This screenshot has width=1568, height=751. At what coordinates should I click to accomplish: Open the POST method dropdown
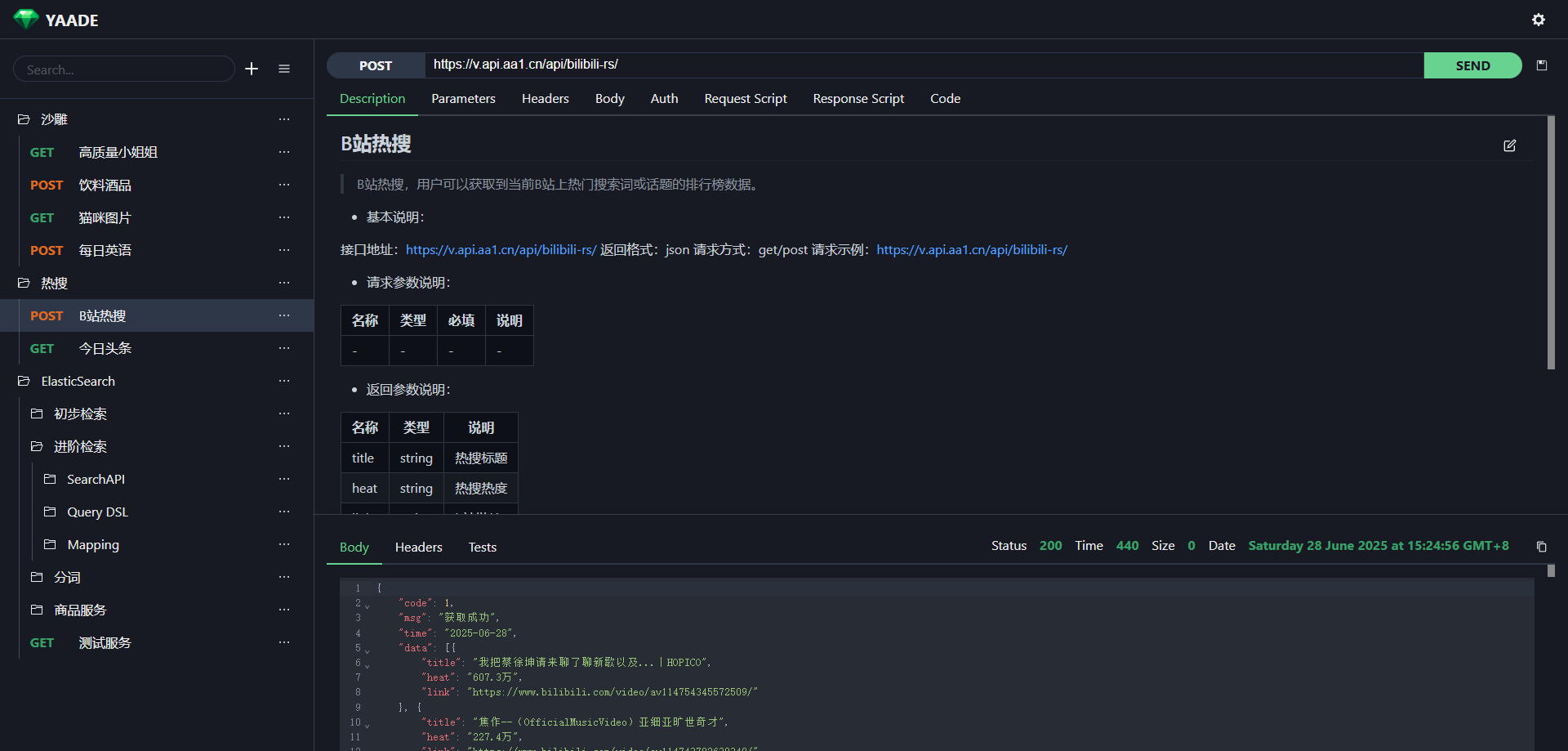[x=376, y=65]
